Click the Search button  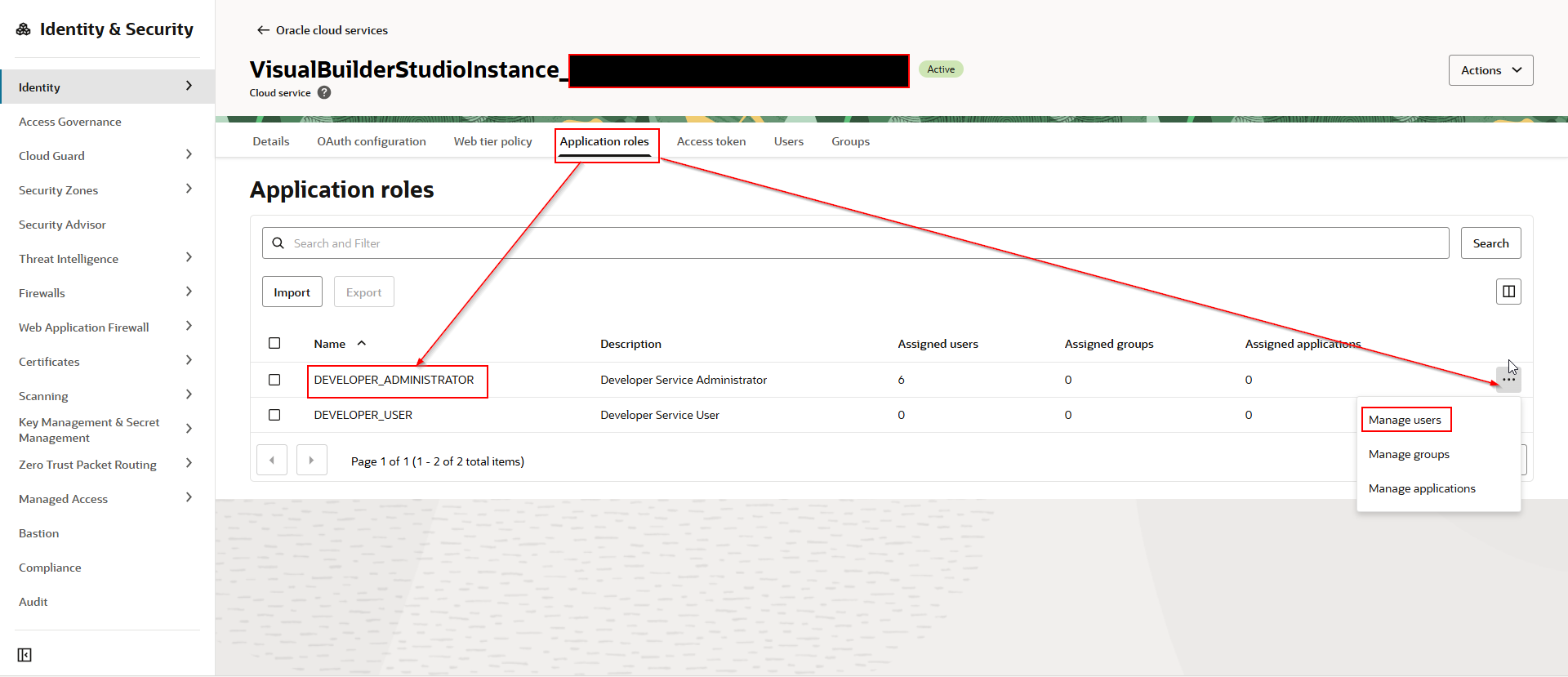tap(1490, 243)
